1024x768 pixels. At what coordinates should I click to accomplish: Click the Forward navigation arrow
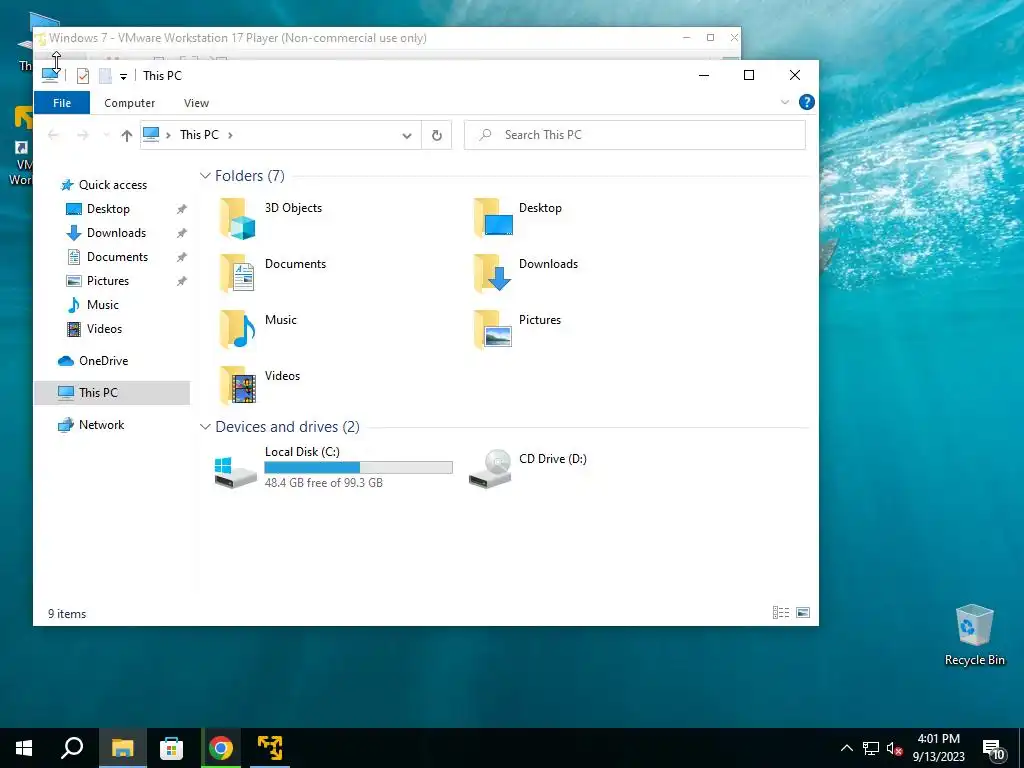coord(82,135)
